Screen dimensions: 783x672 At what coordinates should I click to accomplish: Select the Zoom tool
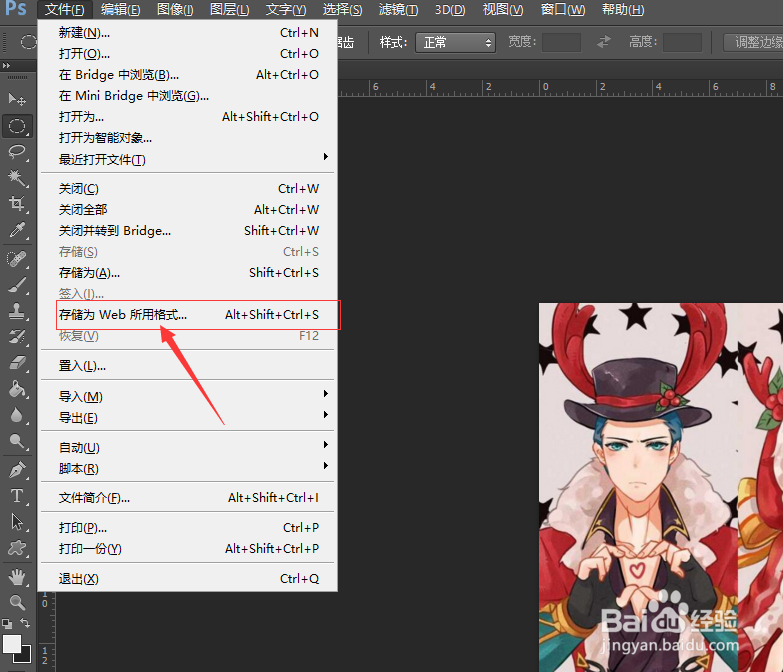click(17, 603)
